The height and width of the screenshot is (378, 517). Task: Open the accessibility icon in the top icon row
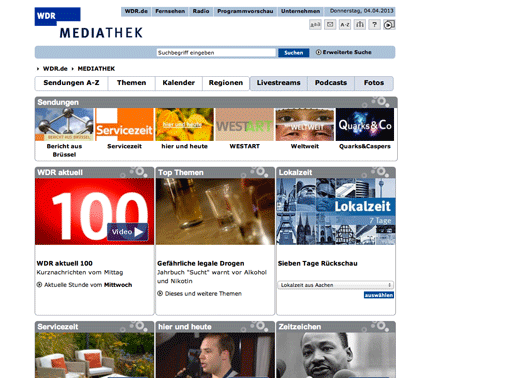tap(315, 25)
